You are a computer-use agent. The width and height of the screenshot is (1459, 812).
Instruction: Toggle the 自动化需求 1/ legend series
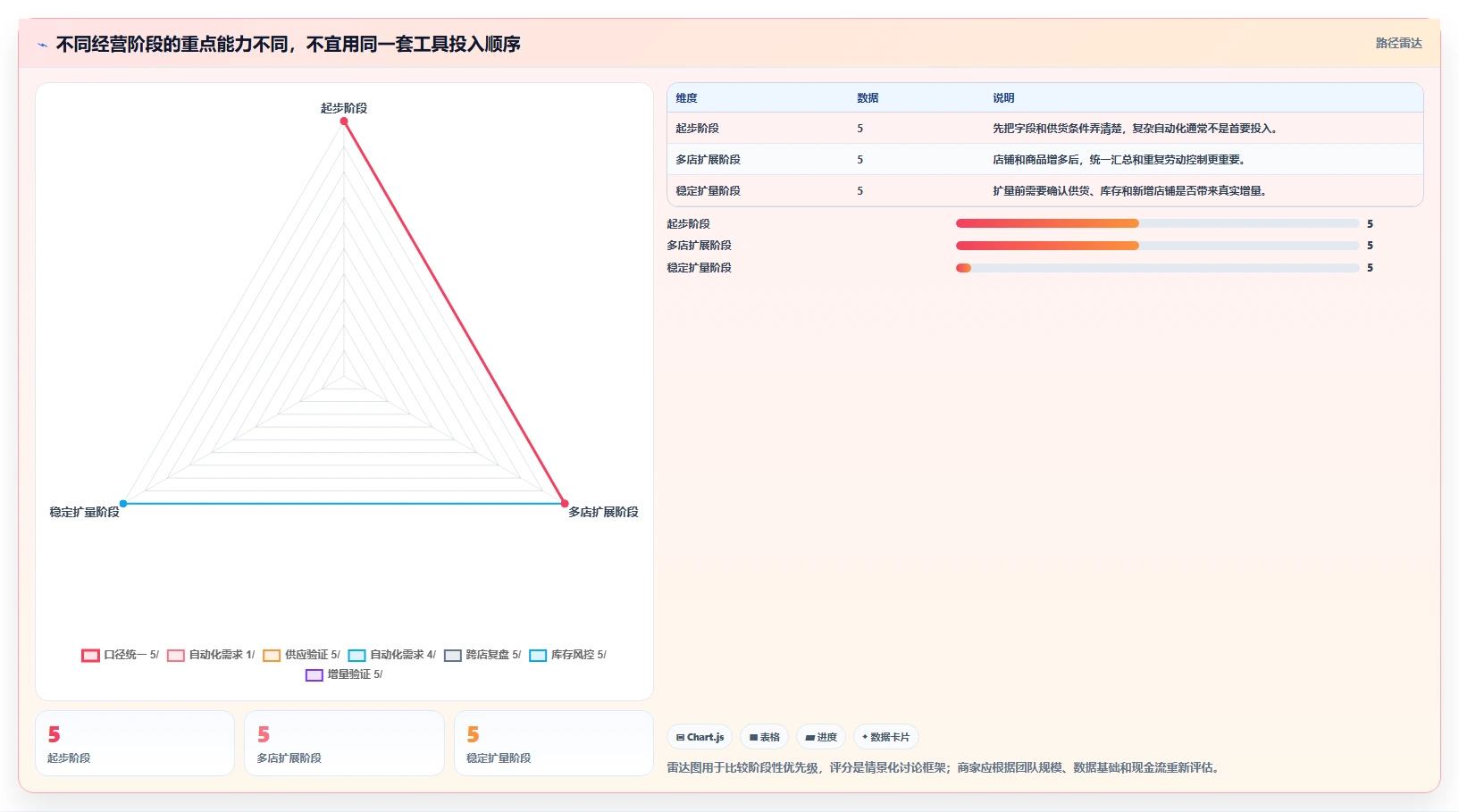coord(212,655)
